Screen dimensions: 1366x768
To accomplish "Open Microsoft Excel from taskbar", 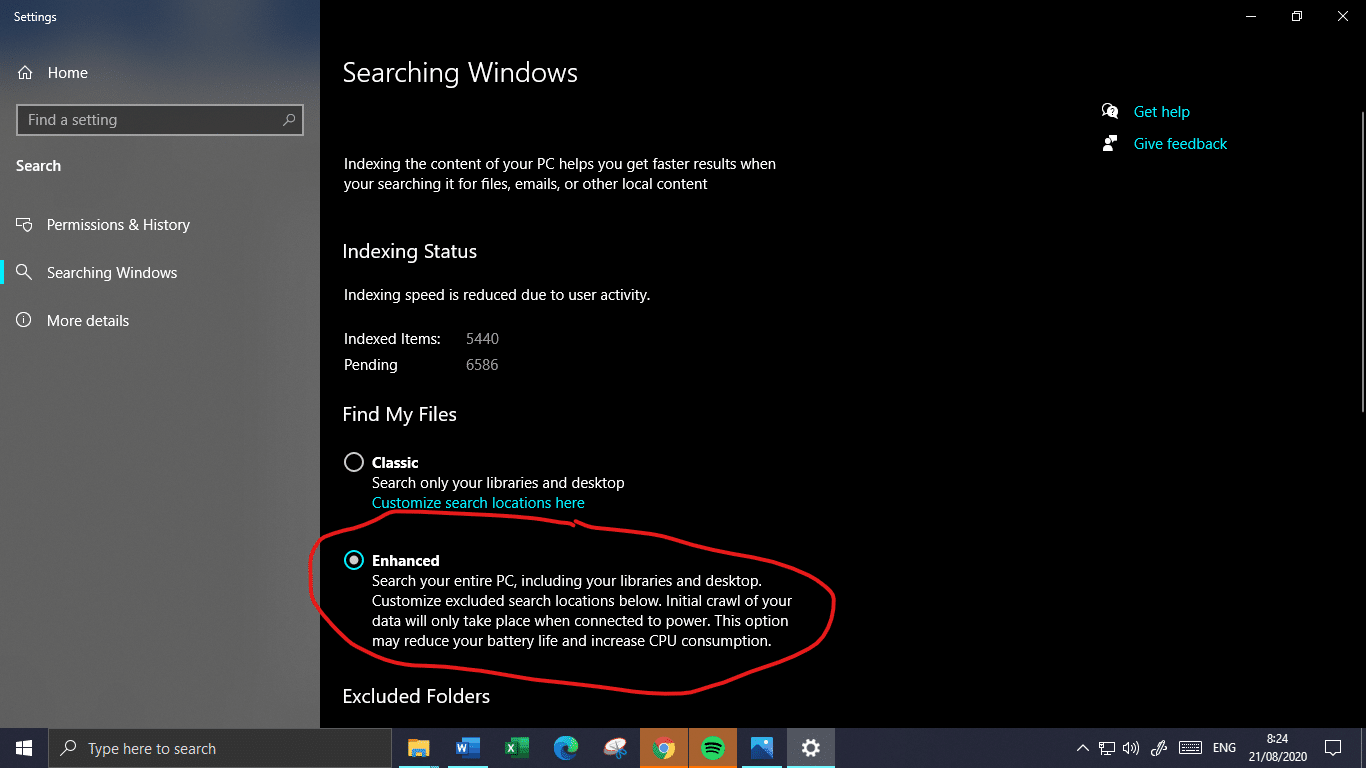I will 516,748.
